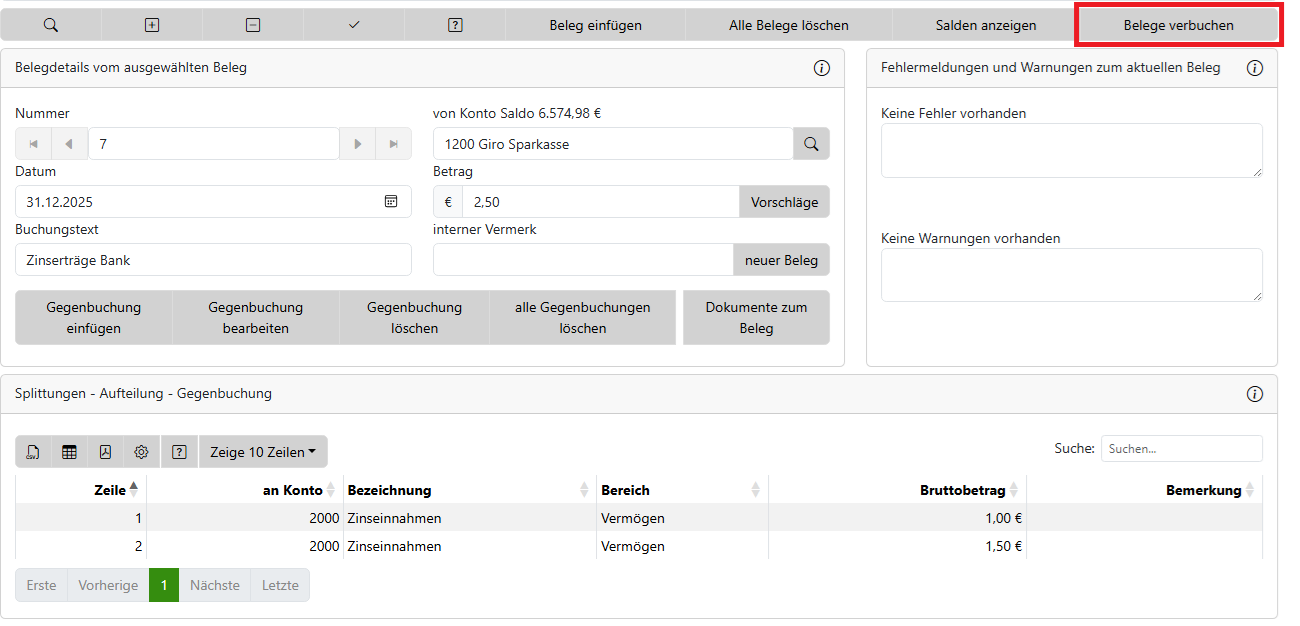
Task: Go to the next Beleg number
Action: point(357,144)
